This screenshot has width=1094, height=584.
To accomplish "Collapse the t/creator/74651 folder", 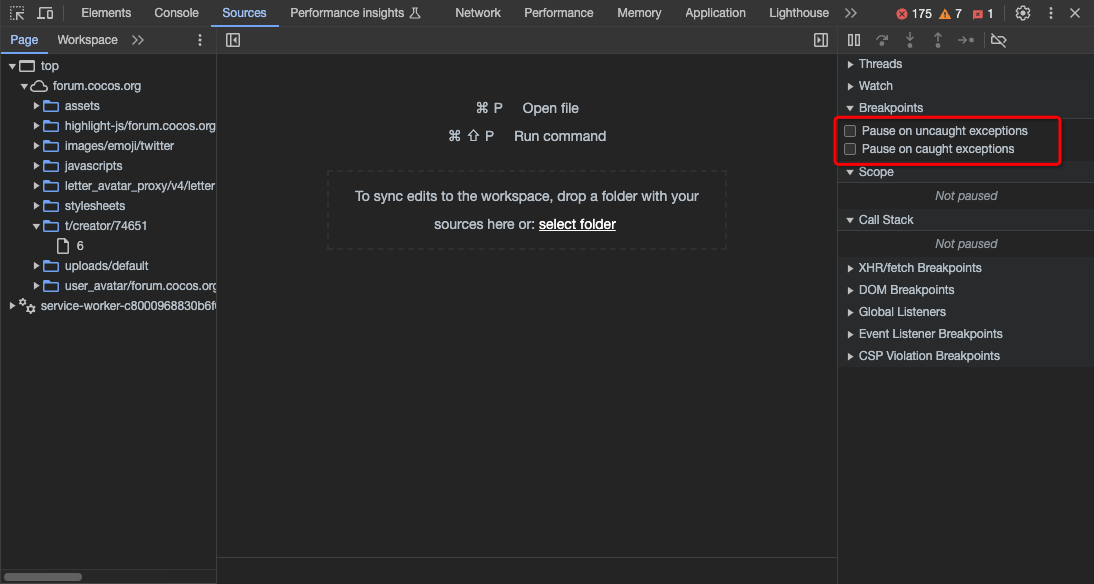I will click(36, 226).
